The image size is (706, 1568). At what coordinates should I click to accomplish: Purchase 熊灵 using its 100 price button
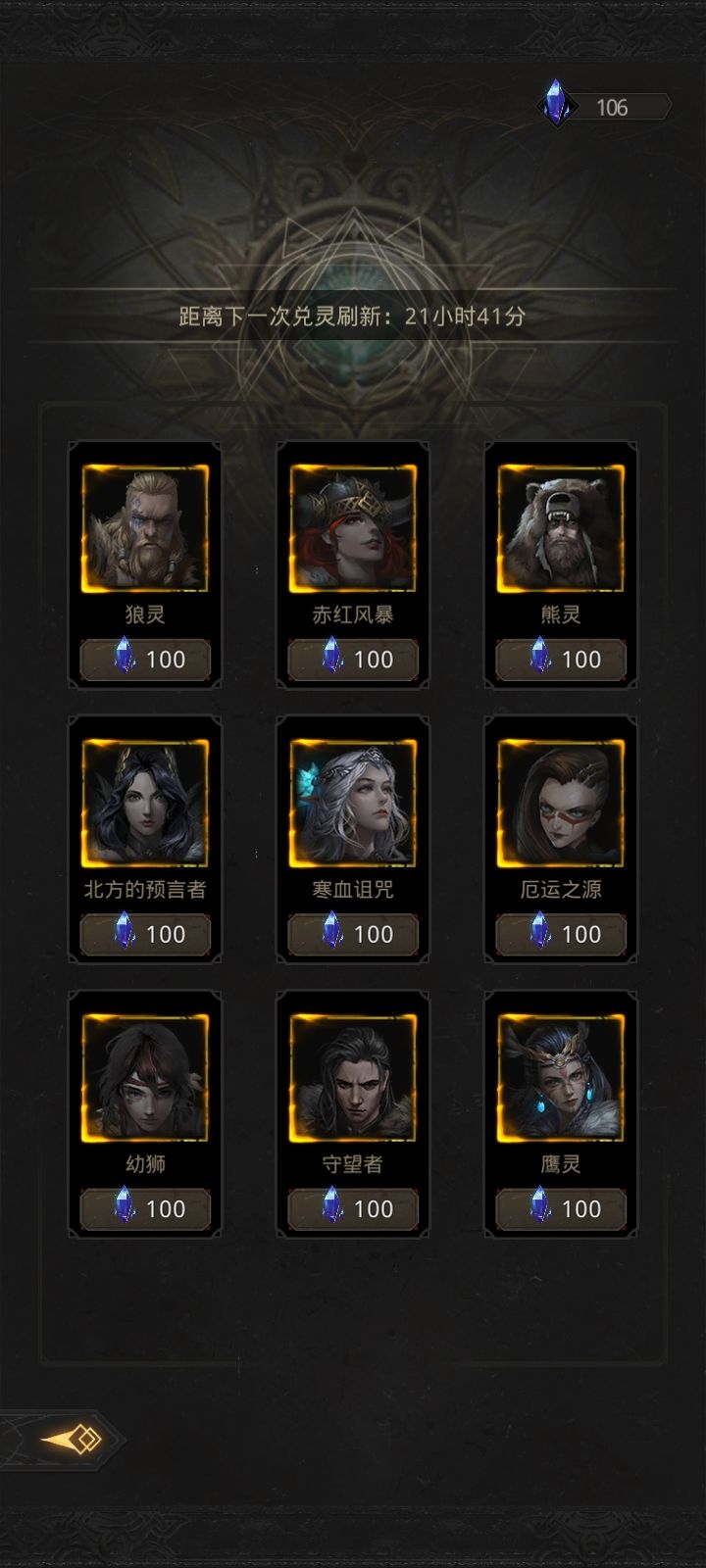[561, 660]
